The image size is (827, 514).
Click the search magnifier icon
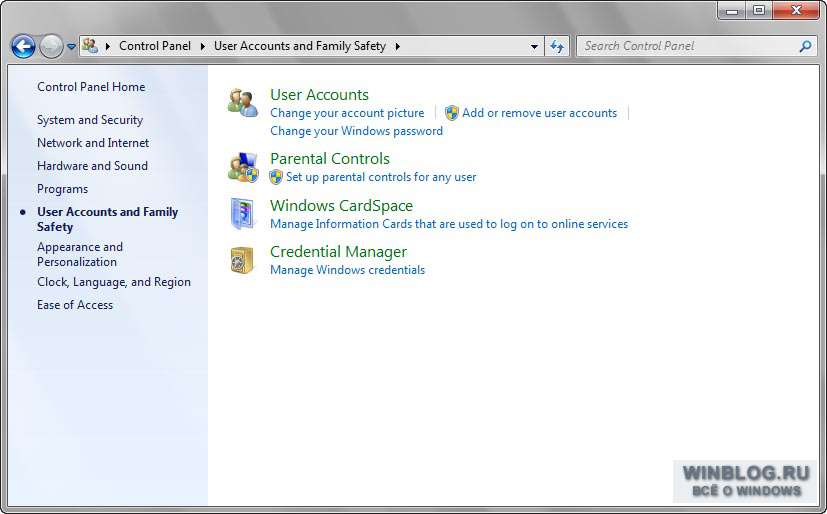pyautogui.click(x=805, y=46)
